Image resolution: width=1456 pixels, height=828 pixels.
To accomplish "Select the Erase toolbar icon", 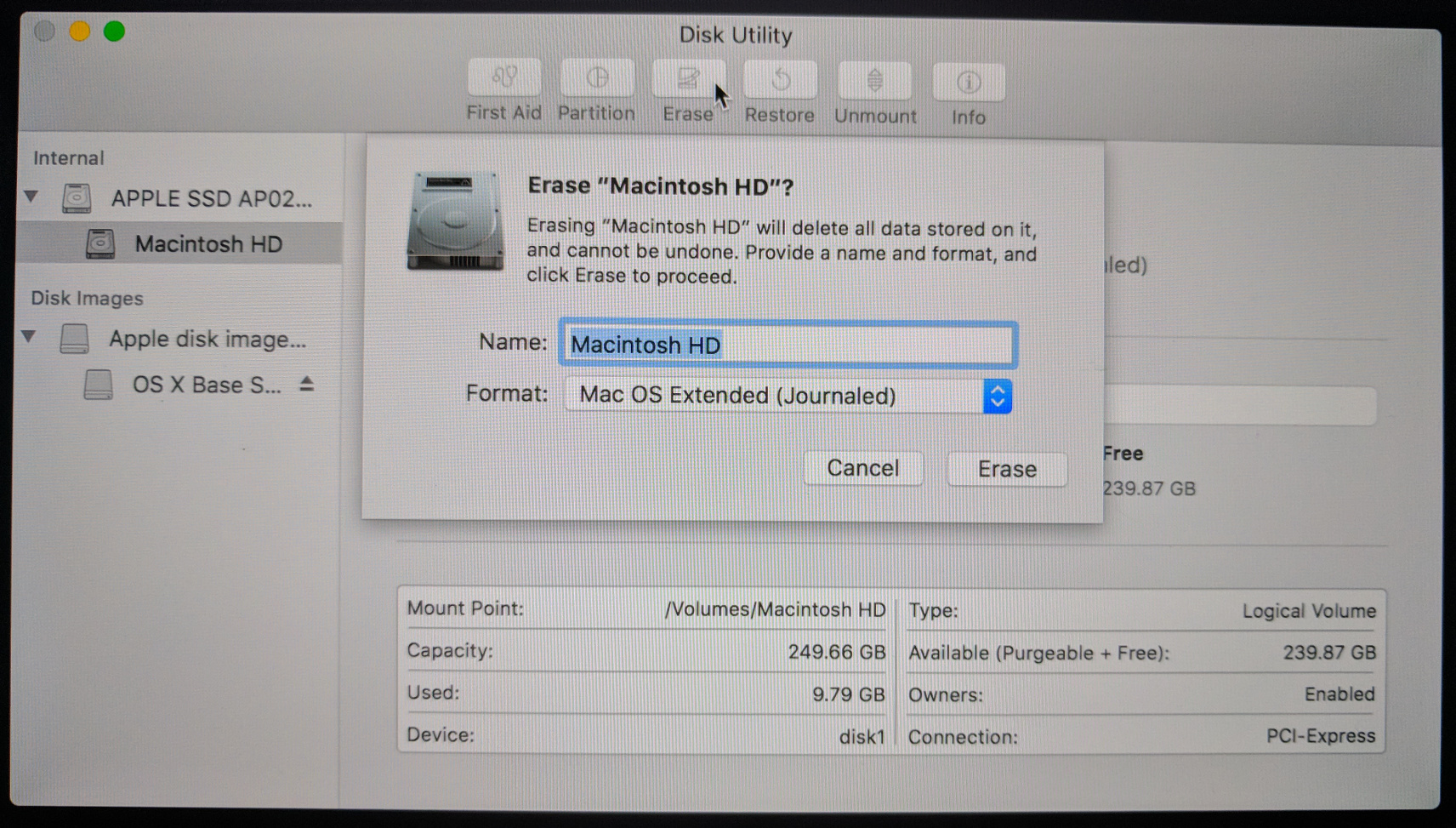I will coord(688,78).
